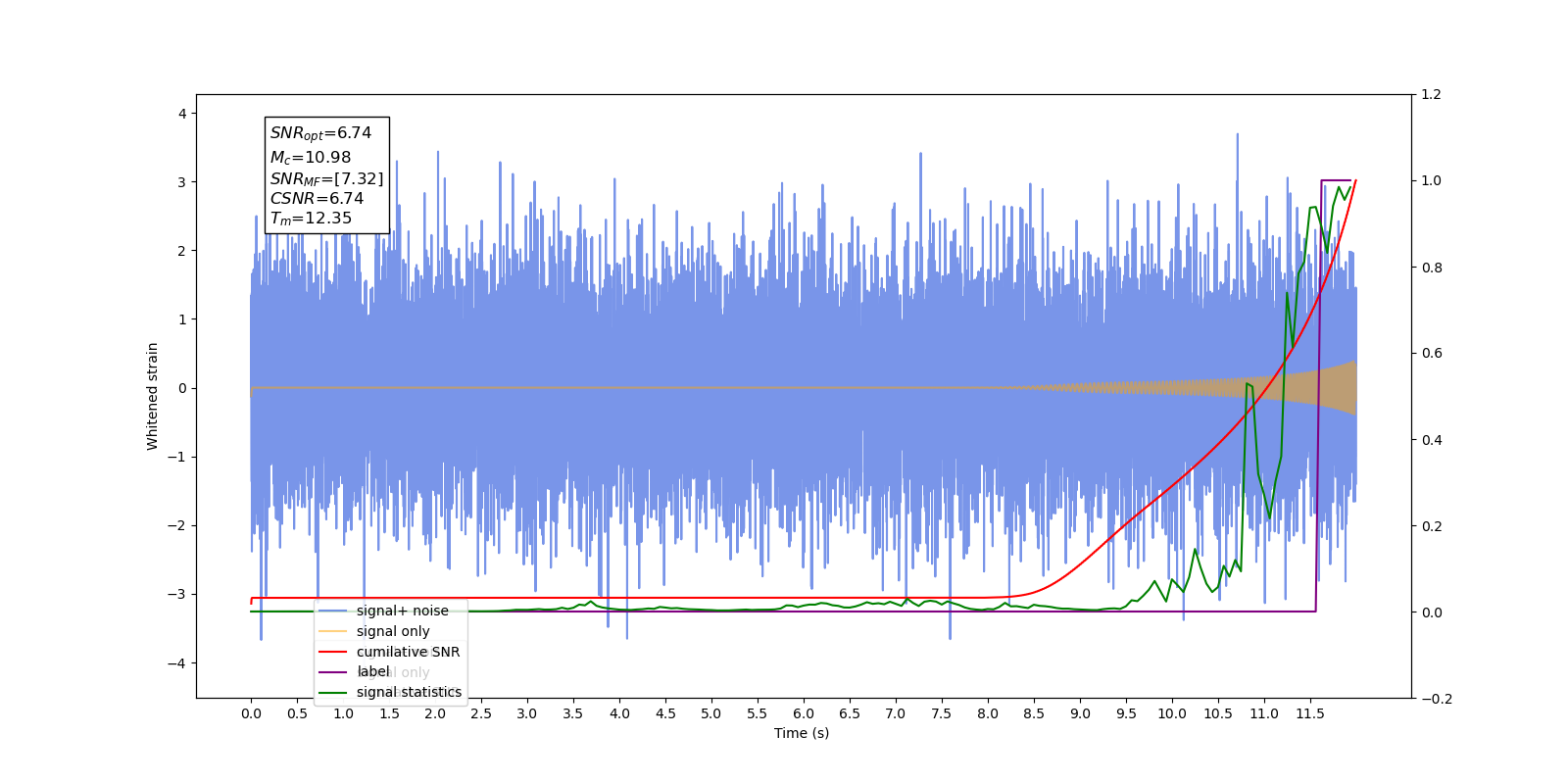Click the 0.0 x-axis tick label
Image resolution: width=1568 pixels, height=784 pixels.
pyautogui.click(x=251, y=713)
